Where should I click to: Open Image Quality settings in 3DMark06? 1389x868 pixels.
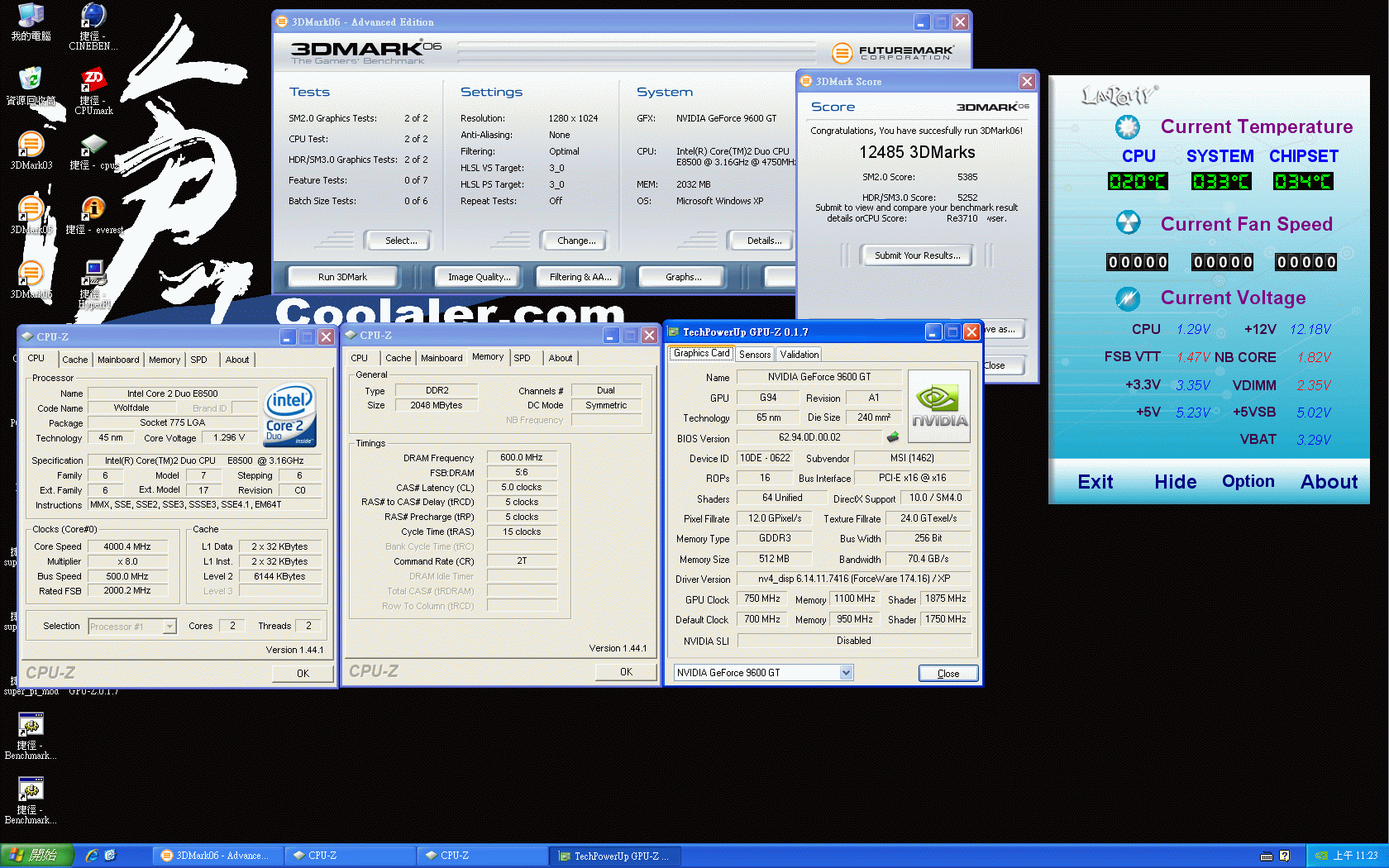(x=480, y=277)
